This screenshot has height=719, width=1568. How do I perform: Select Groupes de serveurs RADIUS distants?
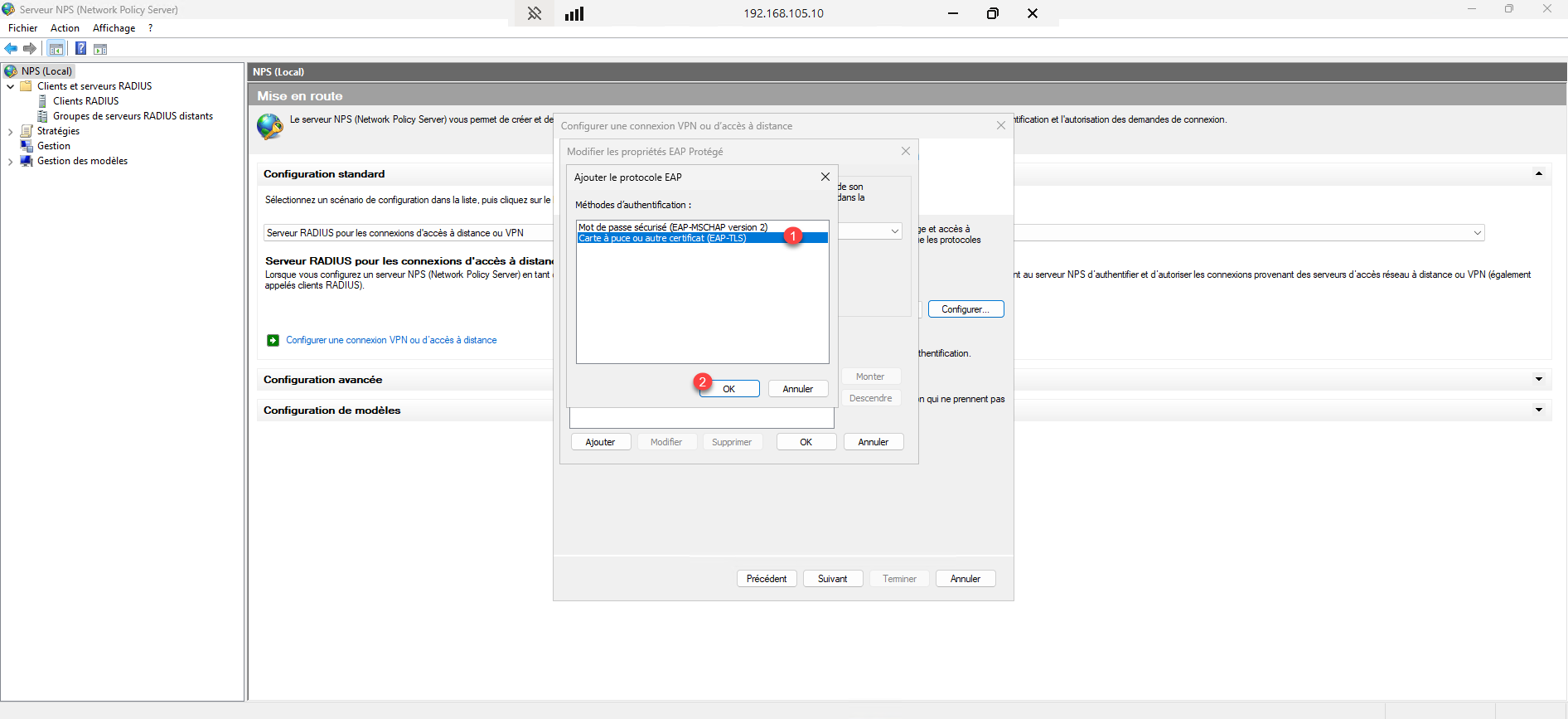[133, 116]
